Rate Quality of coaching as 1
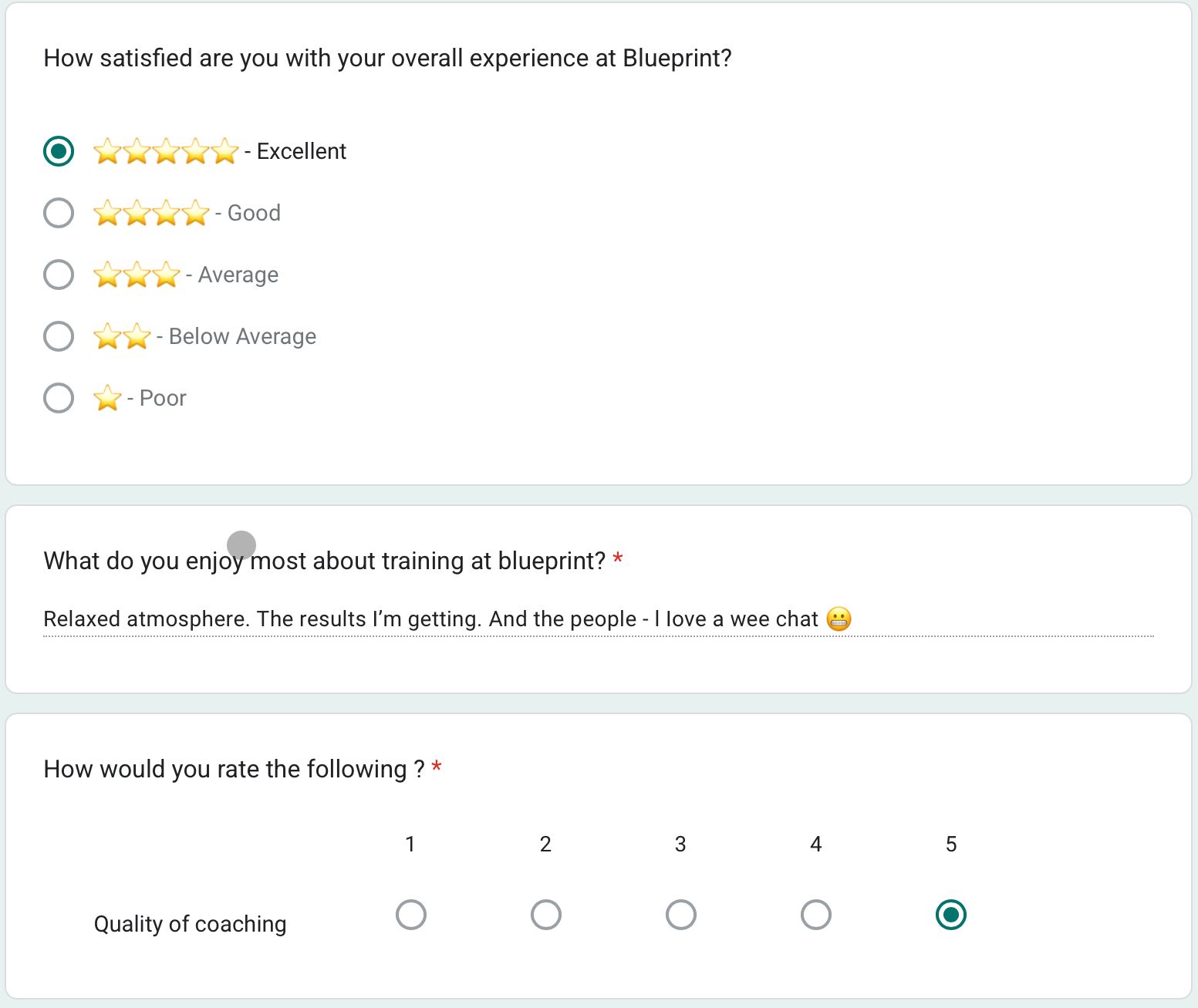The height and width of the screenshot is (1008, 1198). (410, 915)
